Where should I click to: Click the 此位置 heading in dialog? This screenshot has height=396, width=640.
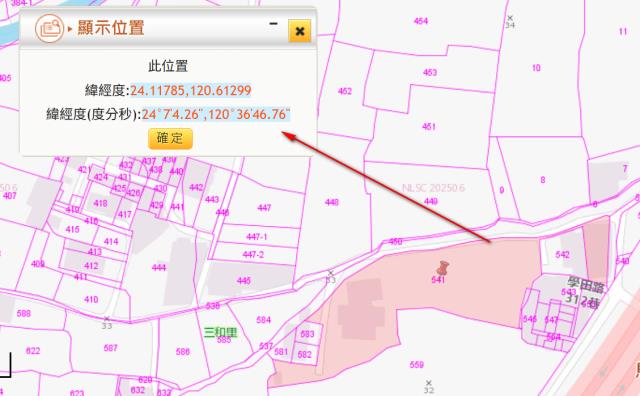168,66
